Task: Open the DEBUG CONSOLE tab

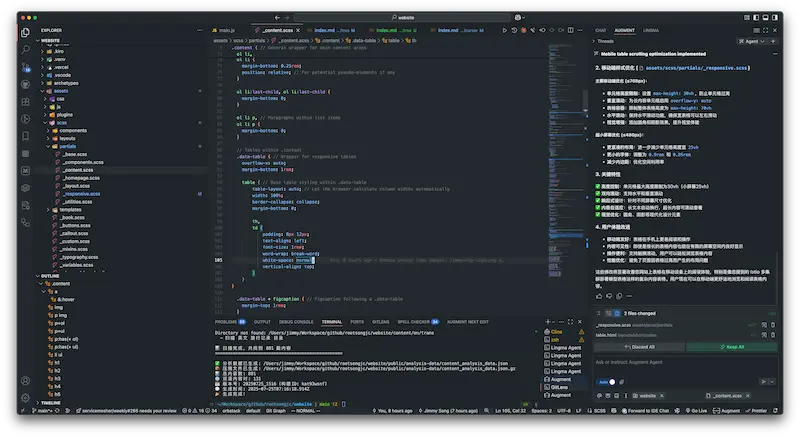Action: pos(296,322)
